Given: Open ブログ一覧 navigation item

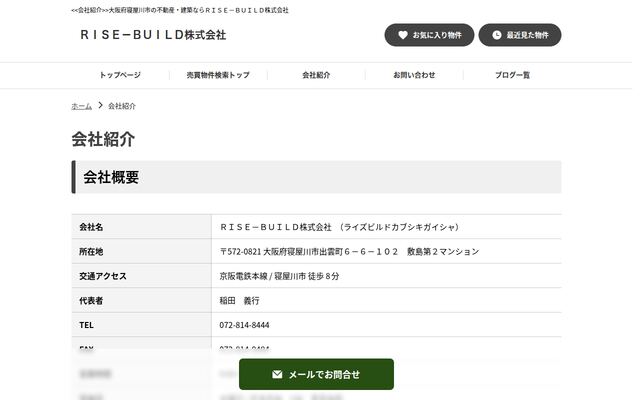Looking at the screenshot, I should 512,75.
